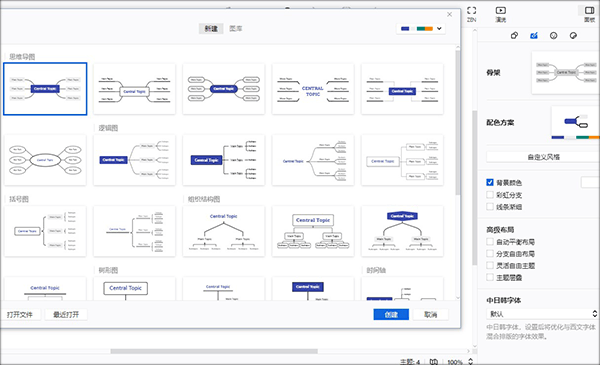Screen dimensions: 600x365
Task: Select the underlined-branch mind map template with outlined center
Action: 134,89
